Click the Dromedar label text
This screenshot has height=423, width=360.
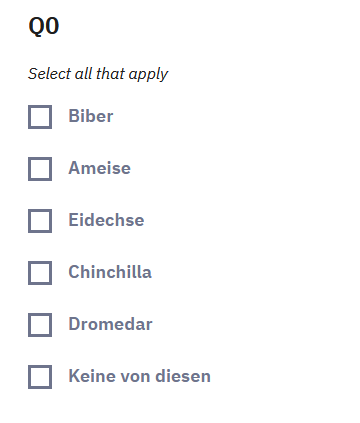(x=110, y=324)
